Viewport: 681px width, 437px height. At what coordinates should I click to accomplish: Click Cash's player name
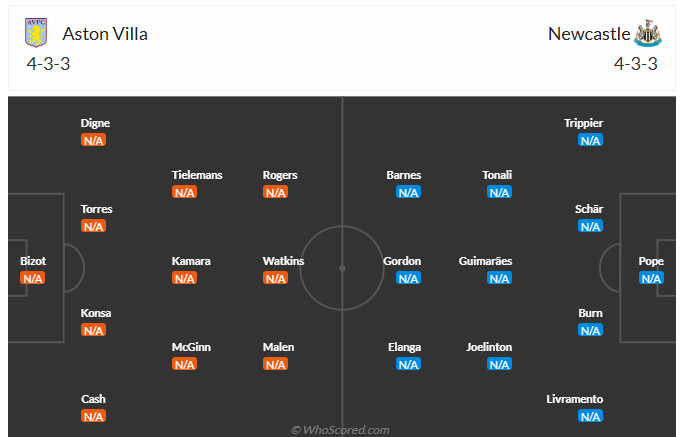[x=93, y=399]
